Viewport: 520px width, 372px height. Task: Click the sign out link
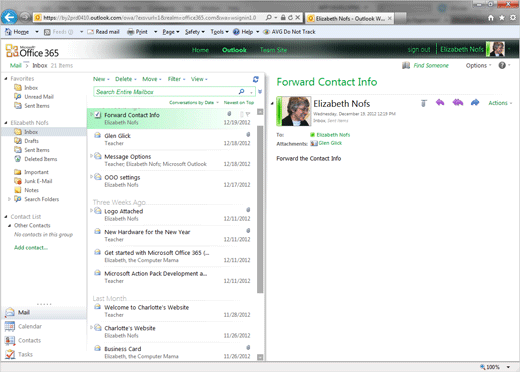coord(419,50)
